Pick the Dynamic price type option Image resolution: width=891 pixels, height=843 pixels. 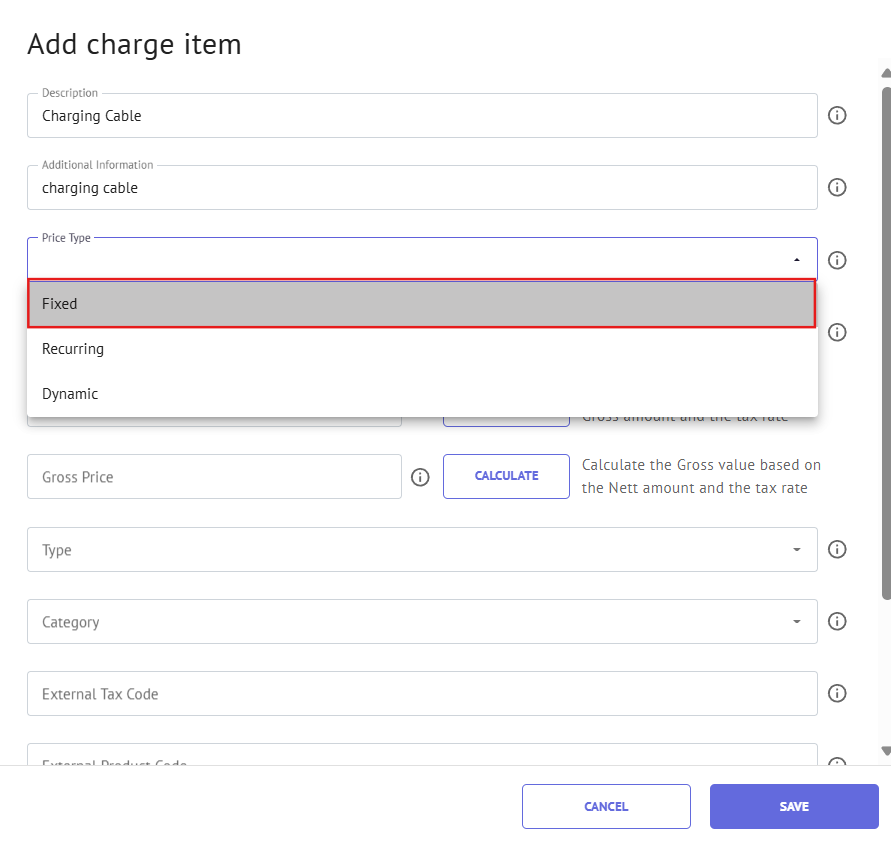point(422,394)
